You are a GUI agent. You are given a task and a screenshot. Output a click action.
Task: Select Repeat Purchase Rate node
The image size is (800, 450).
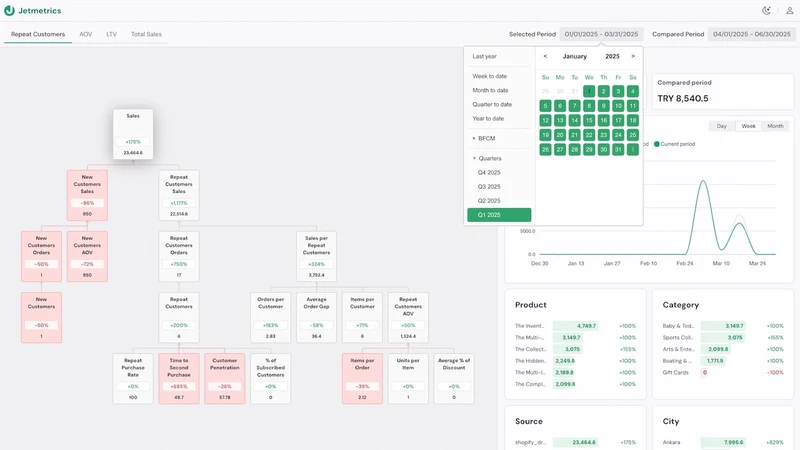[x=133, y=379]
